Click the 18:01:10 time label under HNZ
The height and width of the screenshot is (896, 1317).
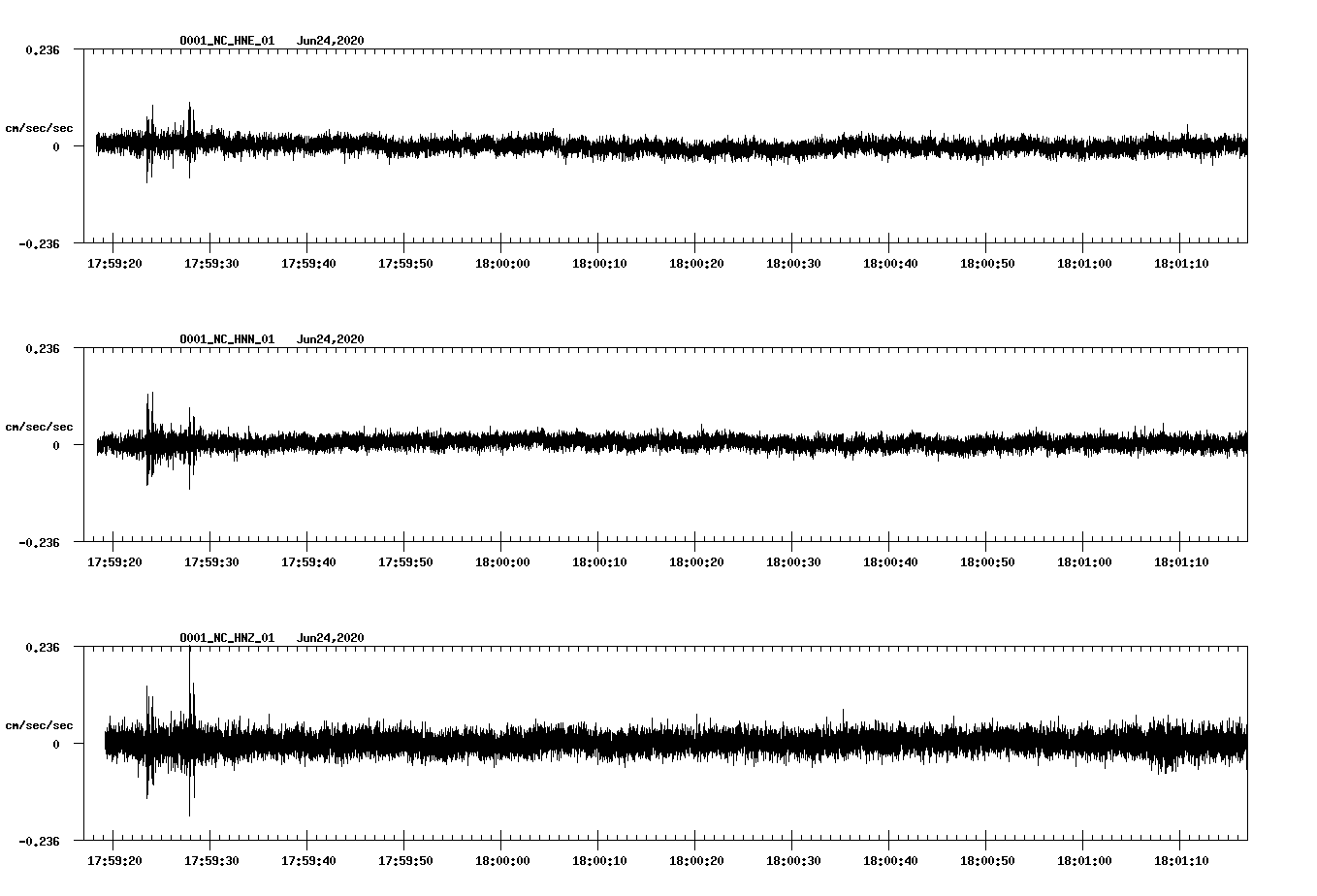(1181, 860)
